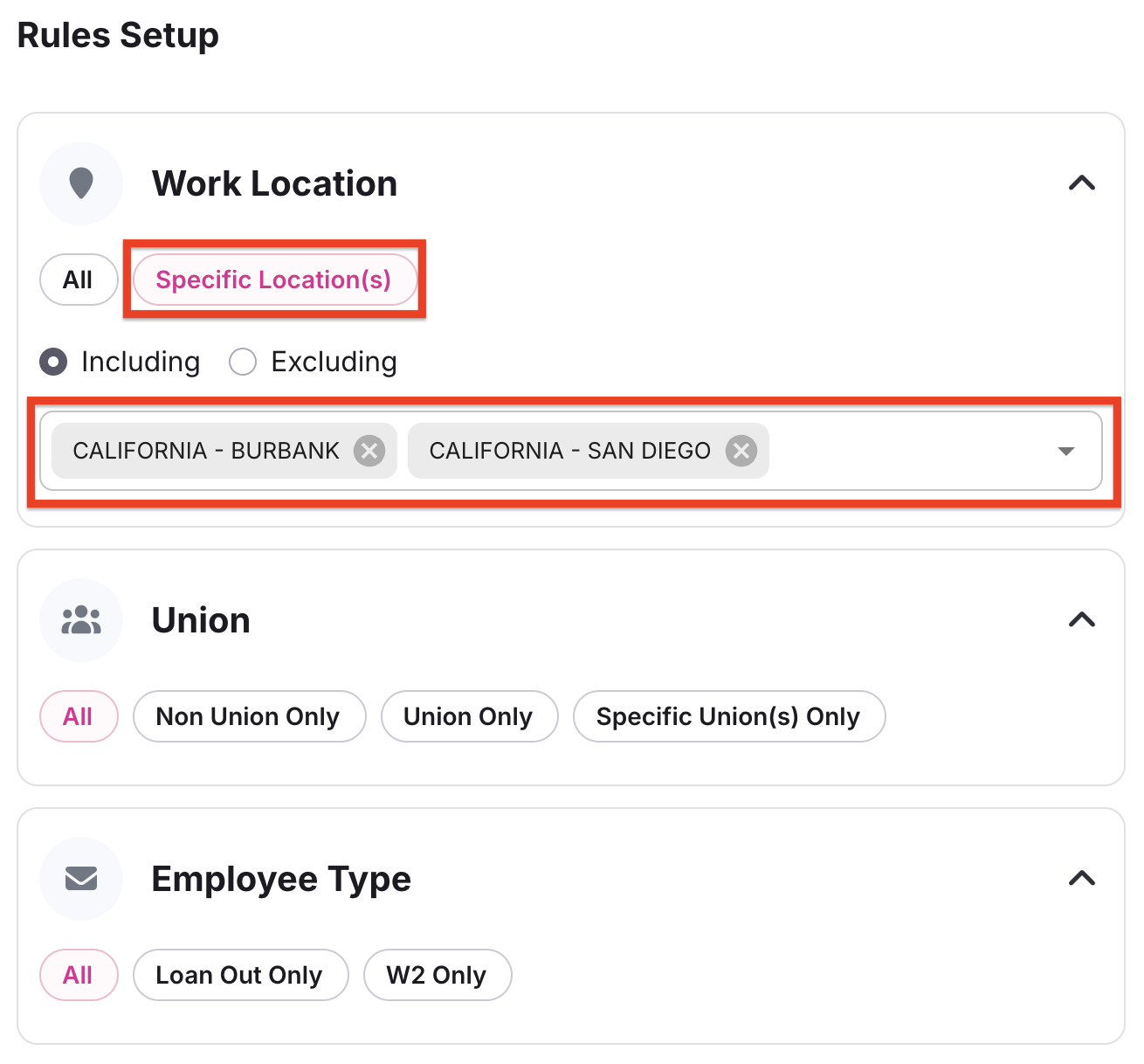Select the Excluding radio button
The width and height of the screenshot is (1144, 1064).
(243, 362)
